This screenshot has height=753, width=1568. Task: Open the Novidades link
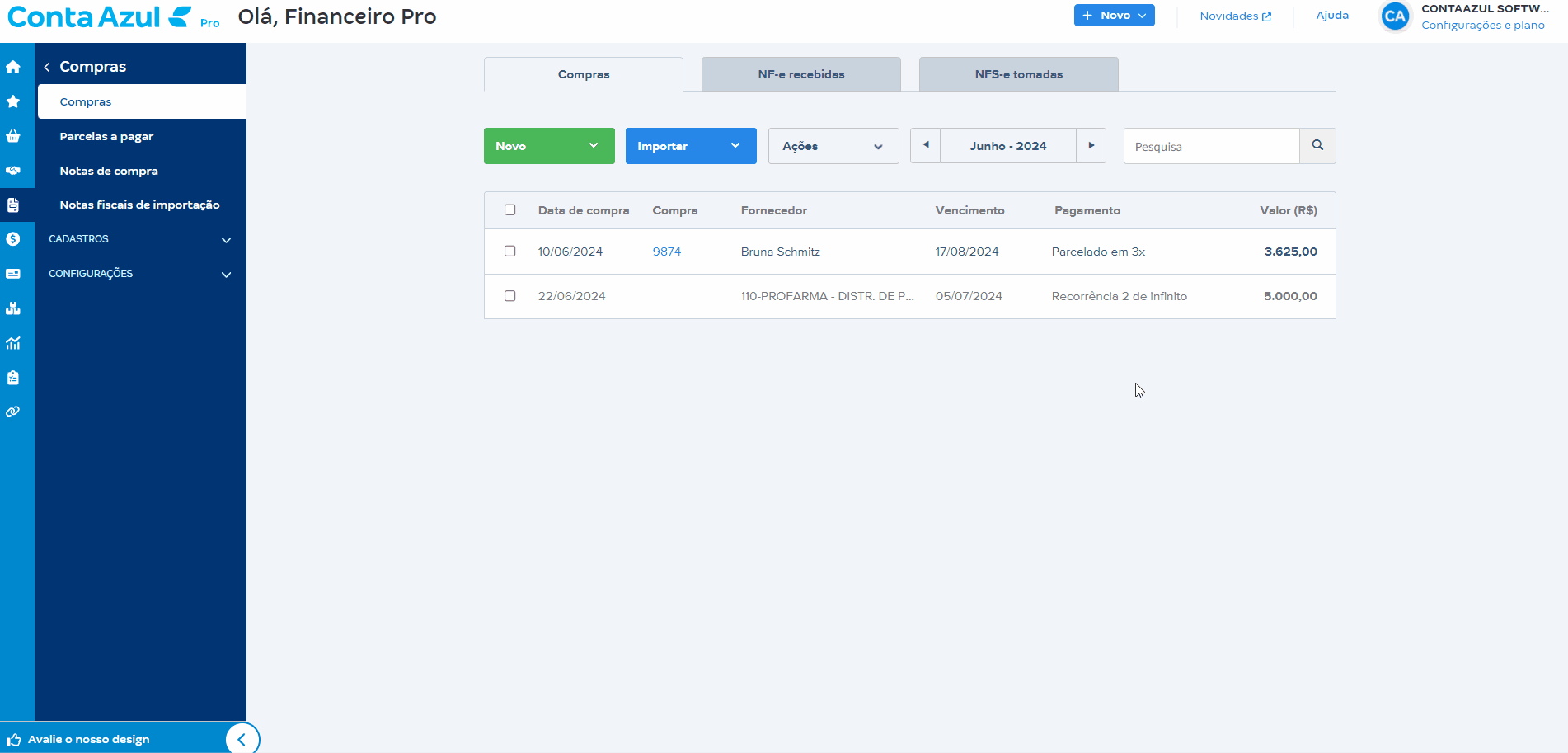point(1235,16)
